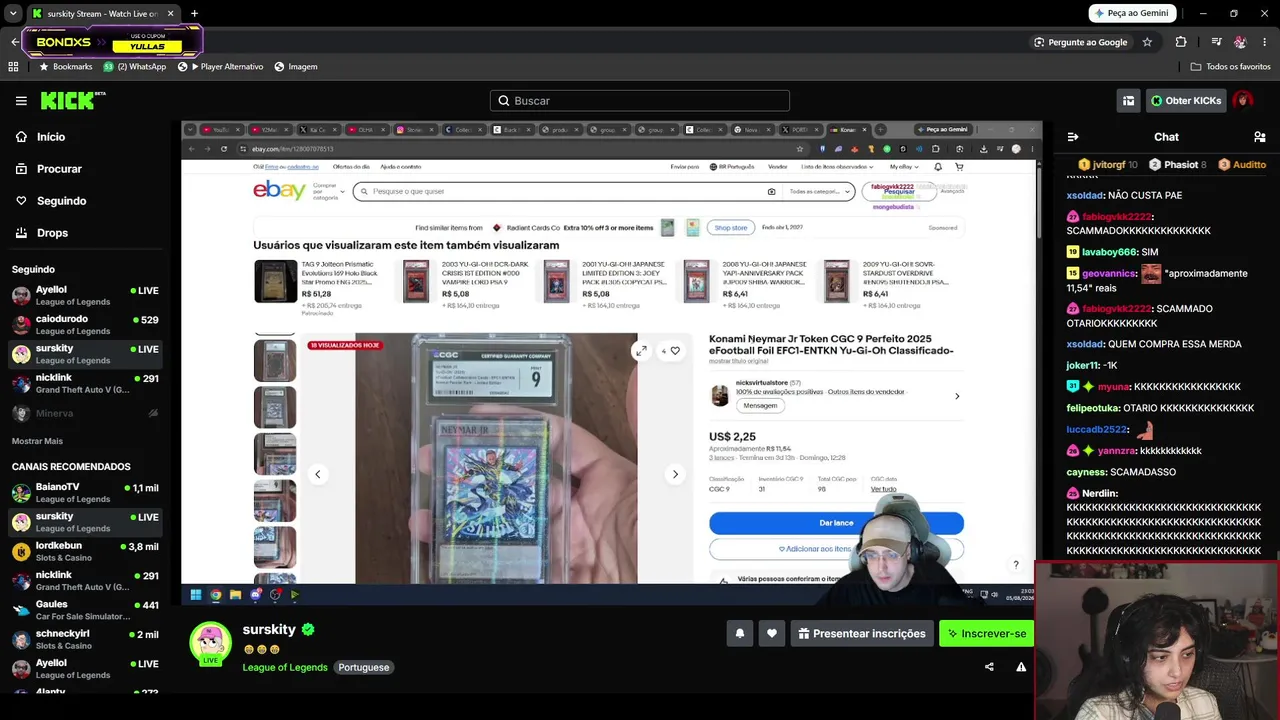Viewport: 1280px width, 720px height.
Task: Click username luccadb2522 in chat
Action: 1097,429
